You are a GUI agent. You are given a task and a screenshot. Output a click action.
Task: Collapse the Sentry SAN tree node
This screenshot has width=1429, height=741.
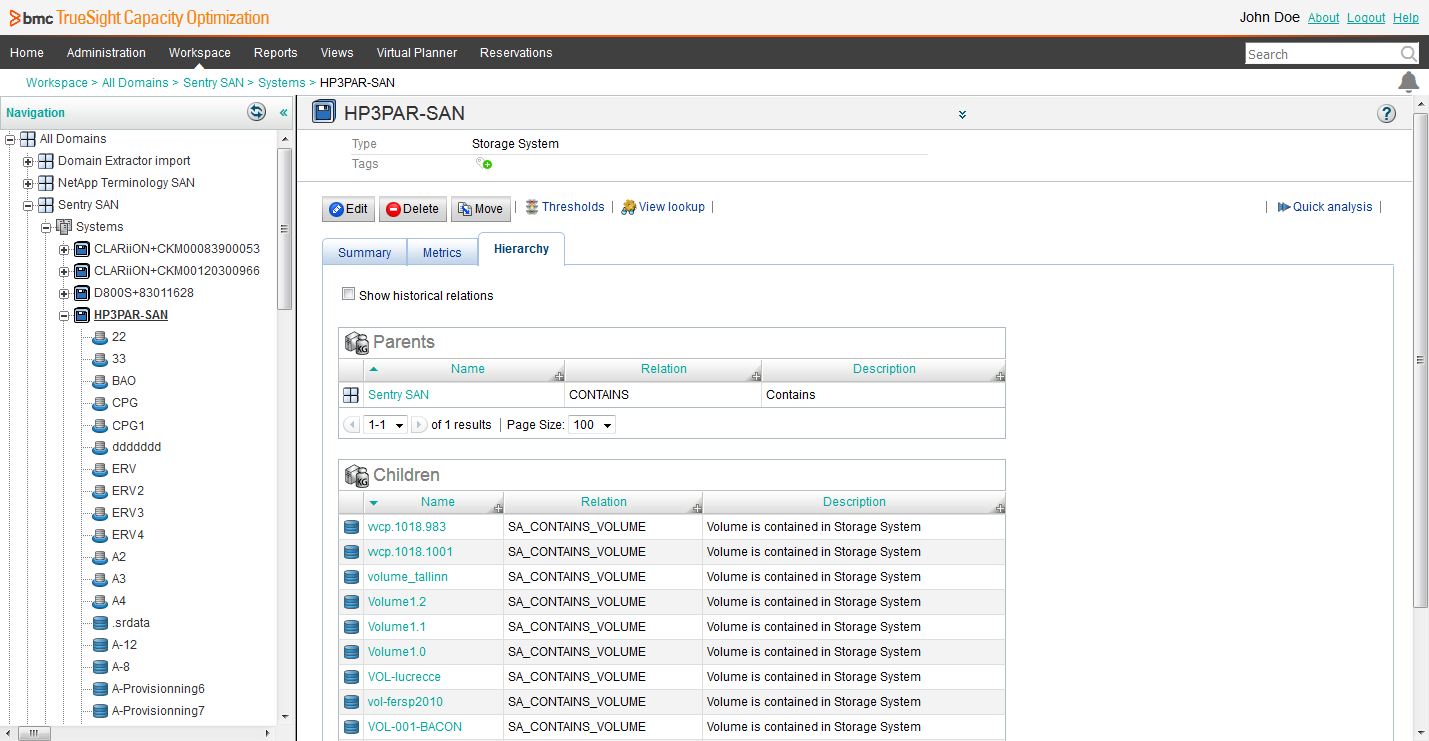(x=28, y=205)
